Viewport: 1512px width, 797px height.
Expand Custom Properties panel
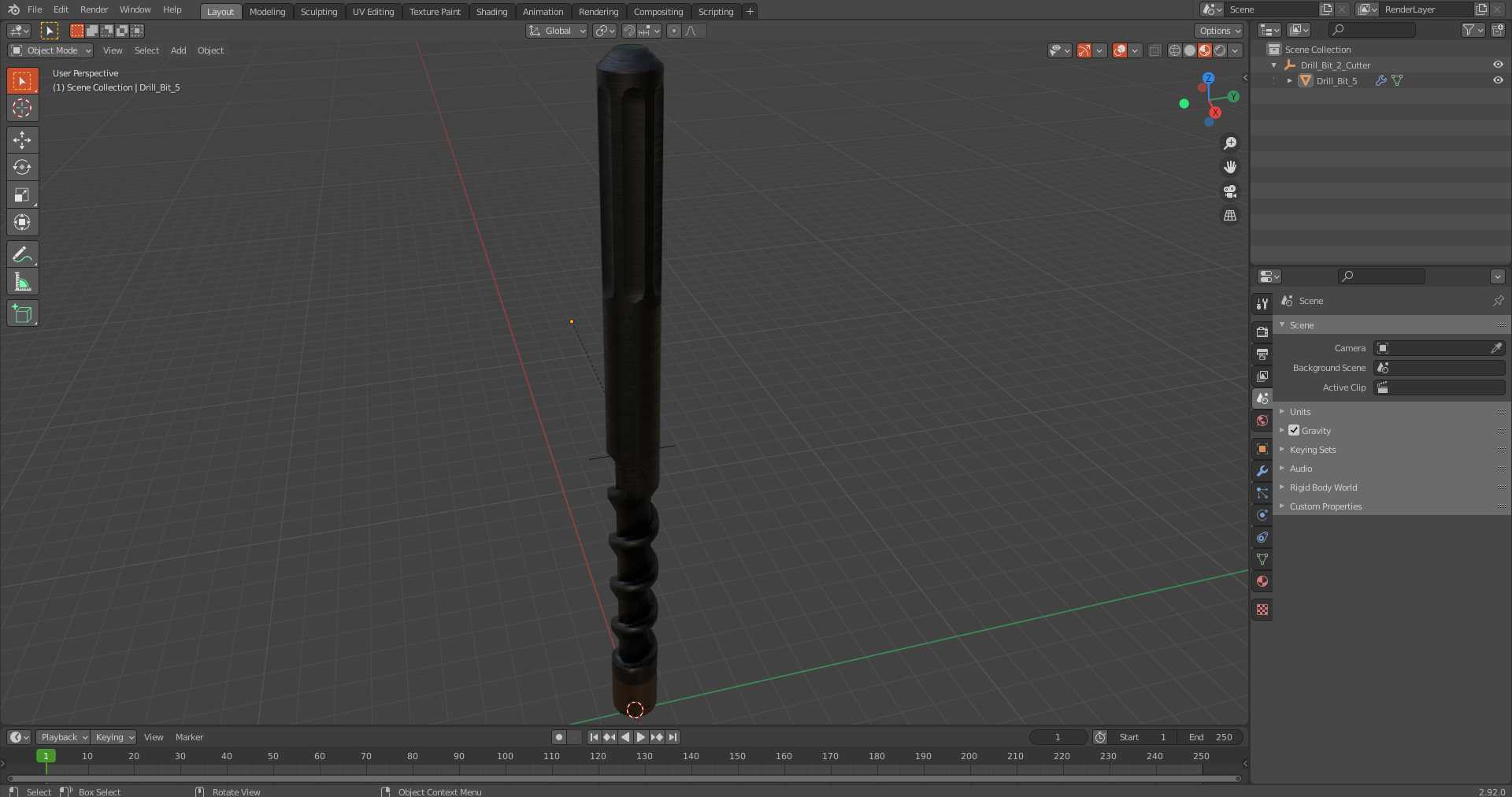pos(1325,506)
